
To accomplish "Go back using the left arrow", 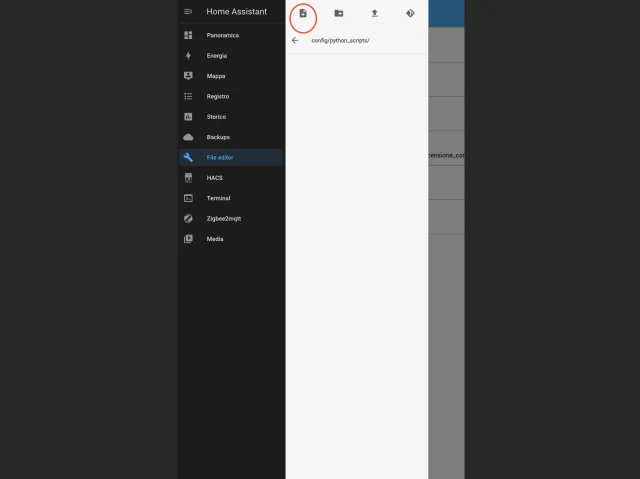I will (x=295, y=40).
